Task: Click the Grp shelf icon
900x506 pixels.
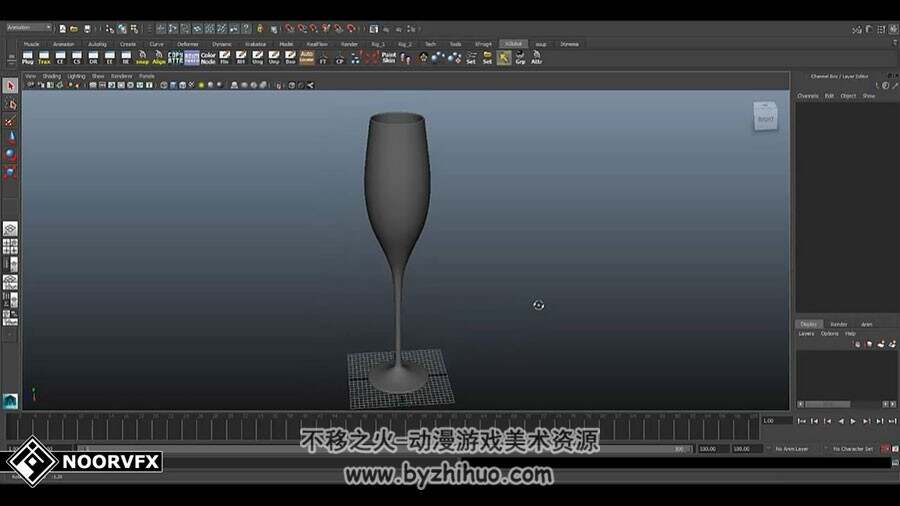Action: tap(520, 57)
